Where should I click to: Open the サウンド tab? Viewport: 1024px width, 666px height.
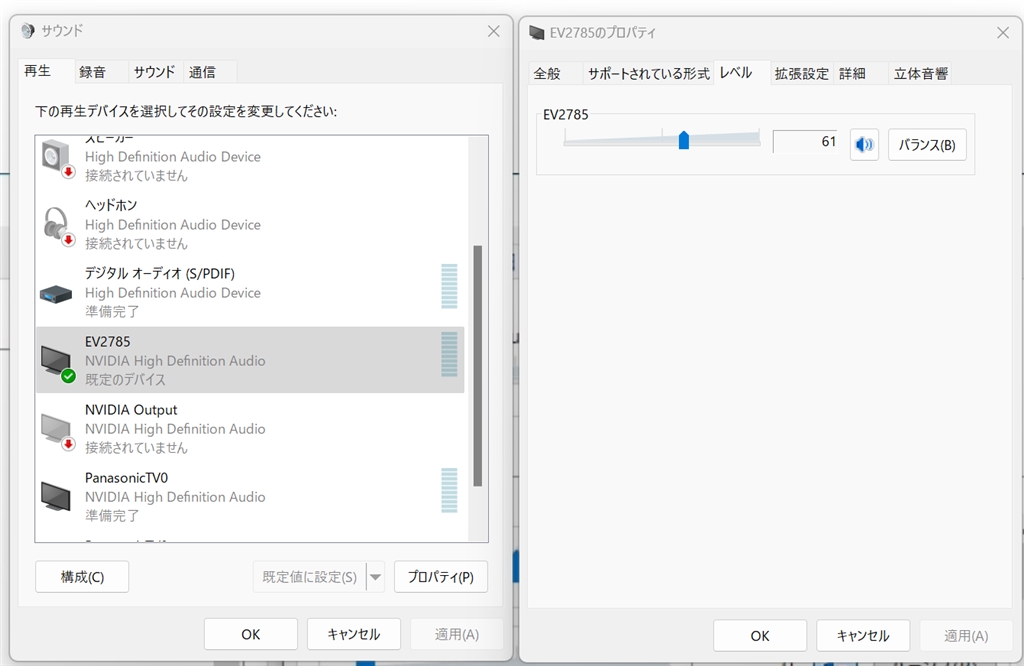click(154, 72)
